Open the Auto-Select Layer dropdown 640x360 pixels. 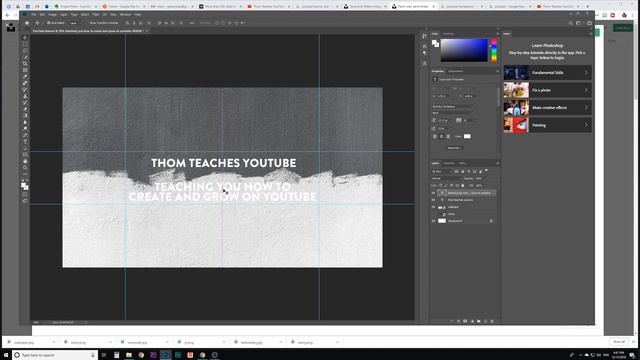[x=76, y=23]
